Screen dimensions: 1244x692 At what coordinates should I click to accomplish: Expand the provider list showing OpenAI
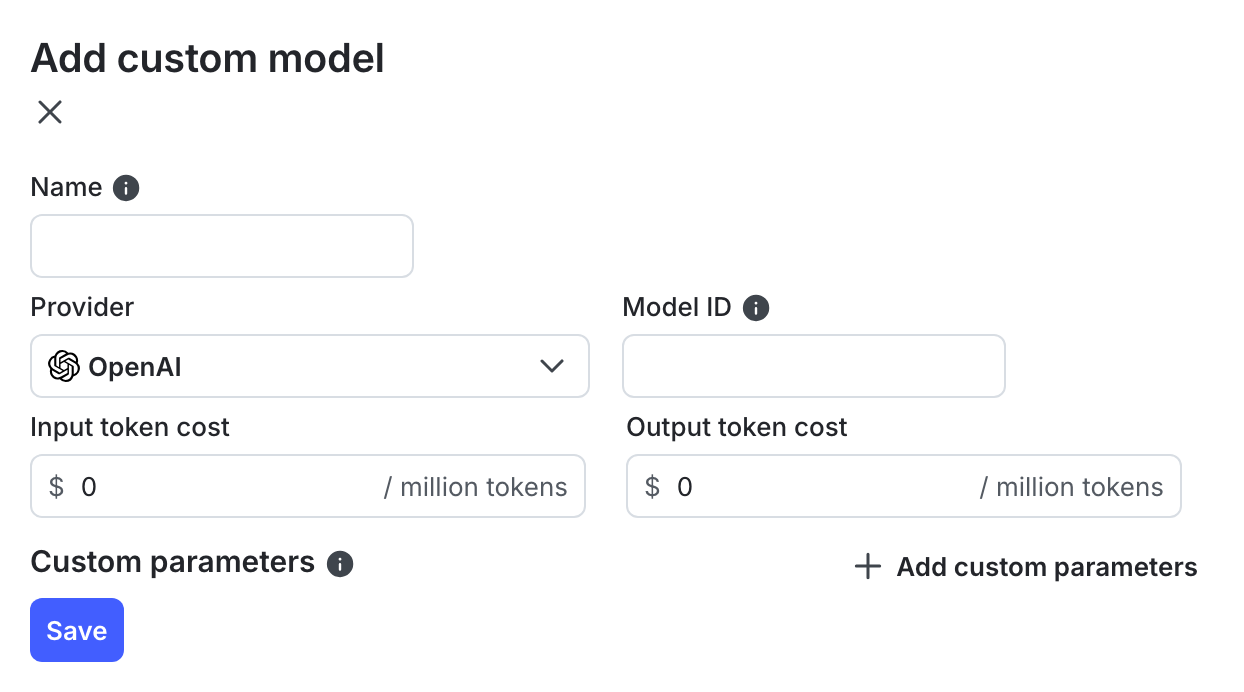click(310, 366)
